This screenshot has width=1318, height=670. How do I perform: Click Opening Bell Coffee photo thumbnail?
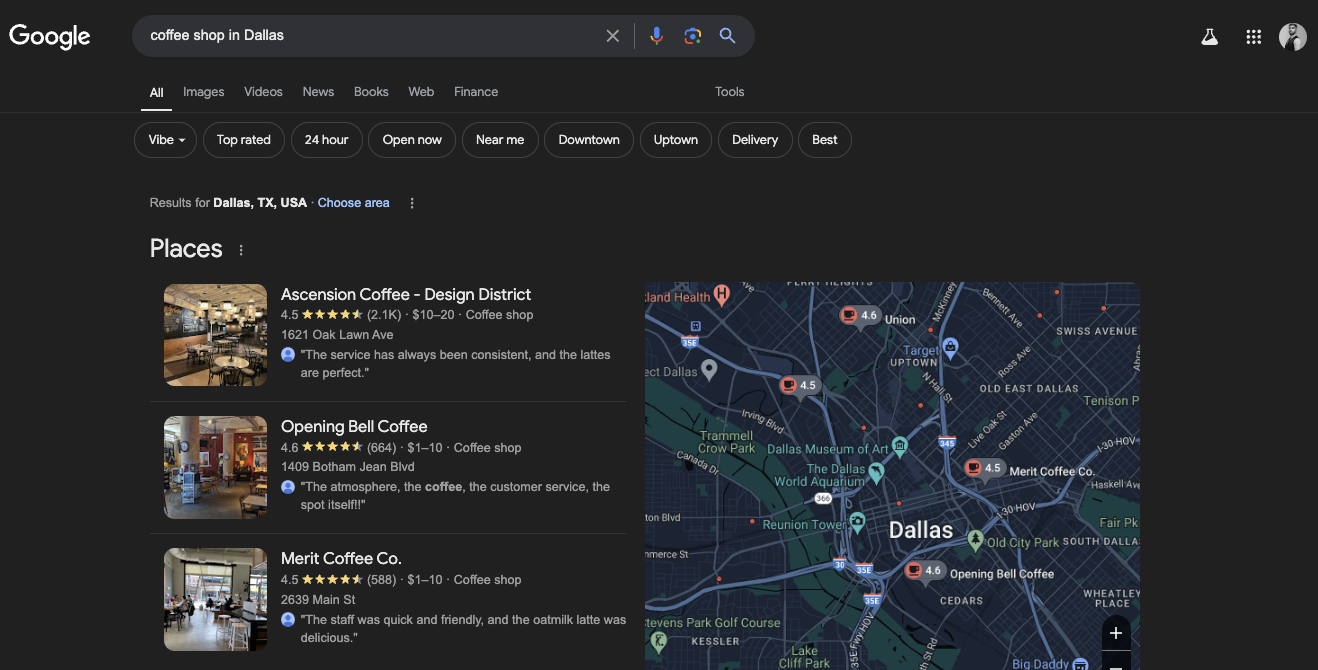(x=215, y=467)
